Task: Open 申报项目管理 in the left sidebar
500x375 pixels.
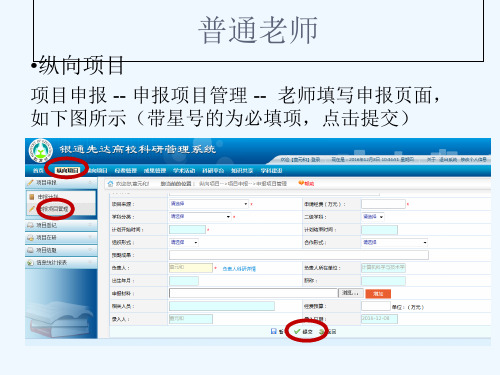Action: point(54,209)
